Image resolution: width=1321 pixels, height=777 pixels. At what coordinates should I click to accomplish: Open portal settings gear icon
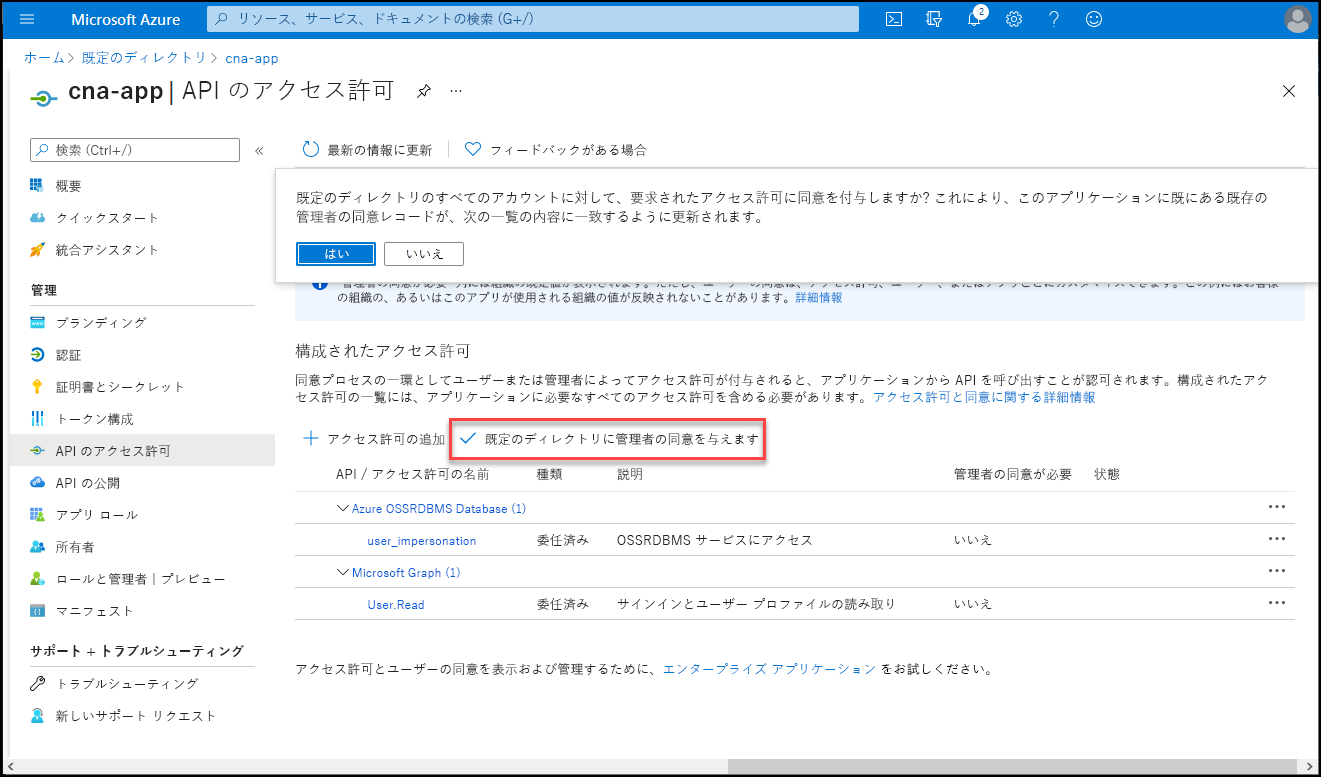[1014, 19]
